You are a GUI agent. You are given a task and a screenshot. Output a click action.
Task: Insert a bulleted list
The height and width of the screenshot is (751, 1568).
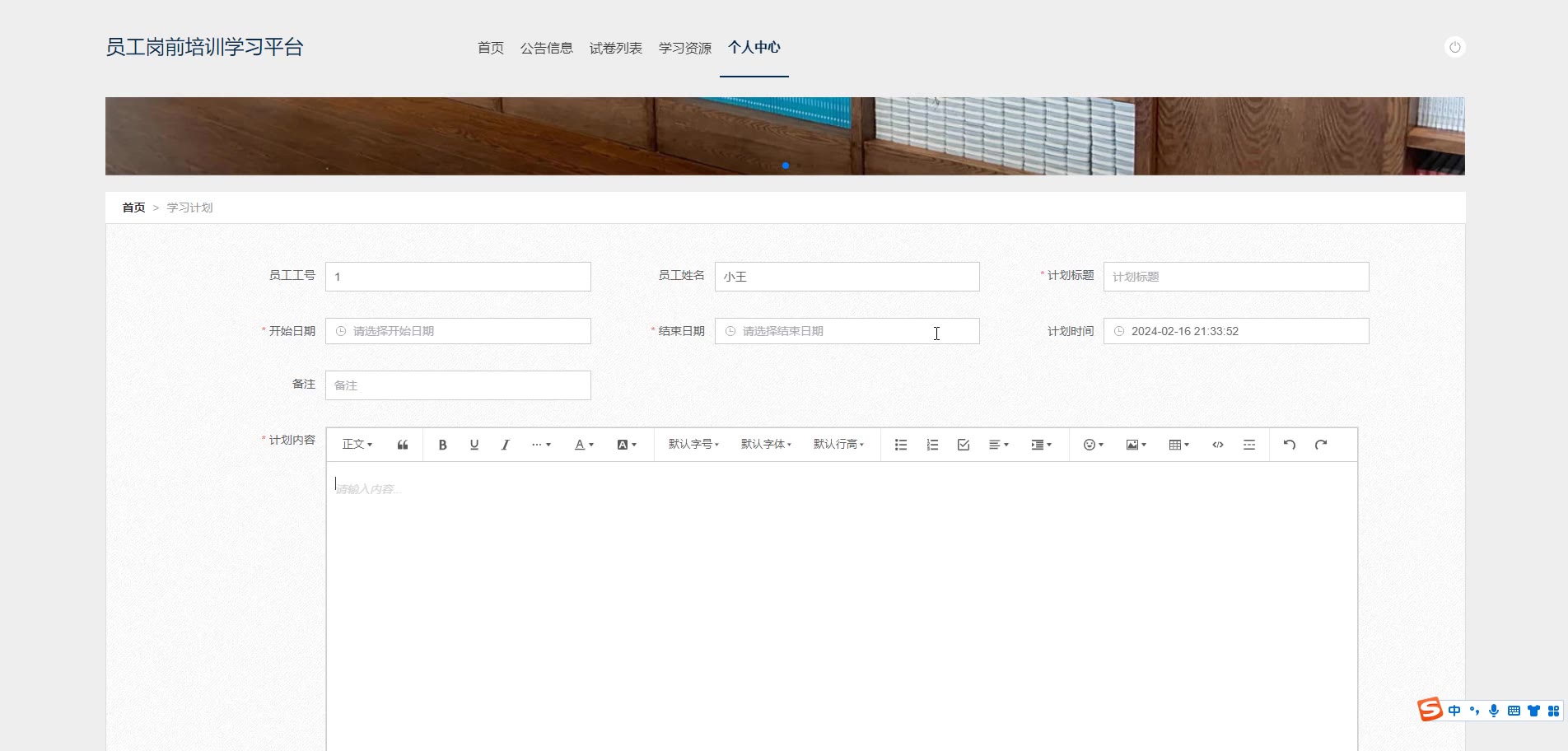coord(900,445)
